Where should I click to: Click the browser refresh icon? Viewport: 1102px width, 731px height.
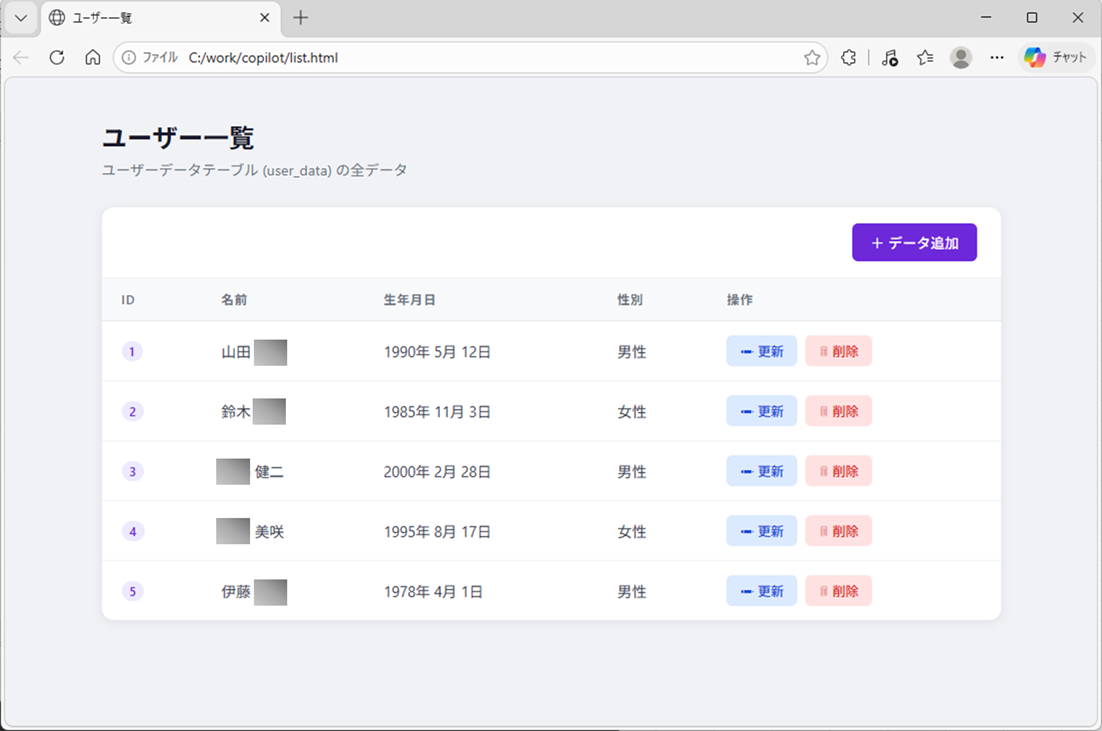click(x=57, y=58)
